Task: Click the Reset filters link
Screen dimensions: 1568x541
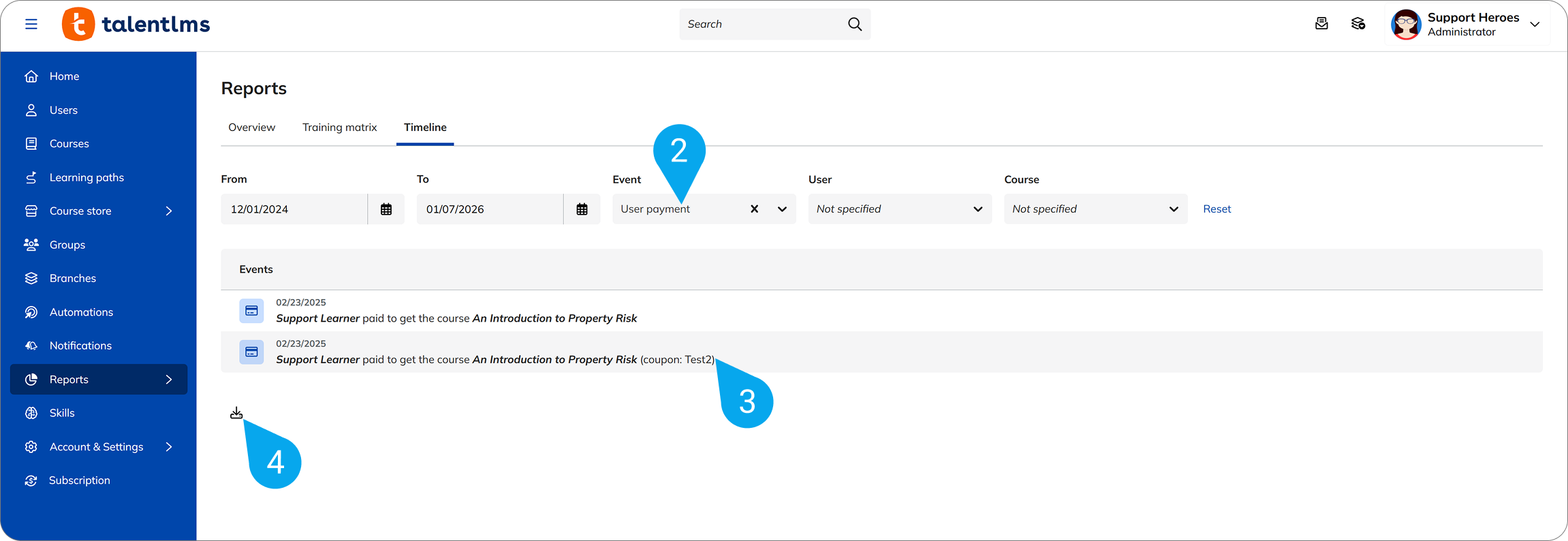Action: coord(1217,209)
